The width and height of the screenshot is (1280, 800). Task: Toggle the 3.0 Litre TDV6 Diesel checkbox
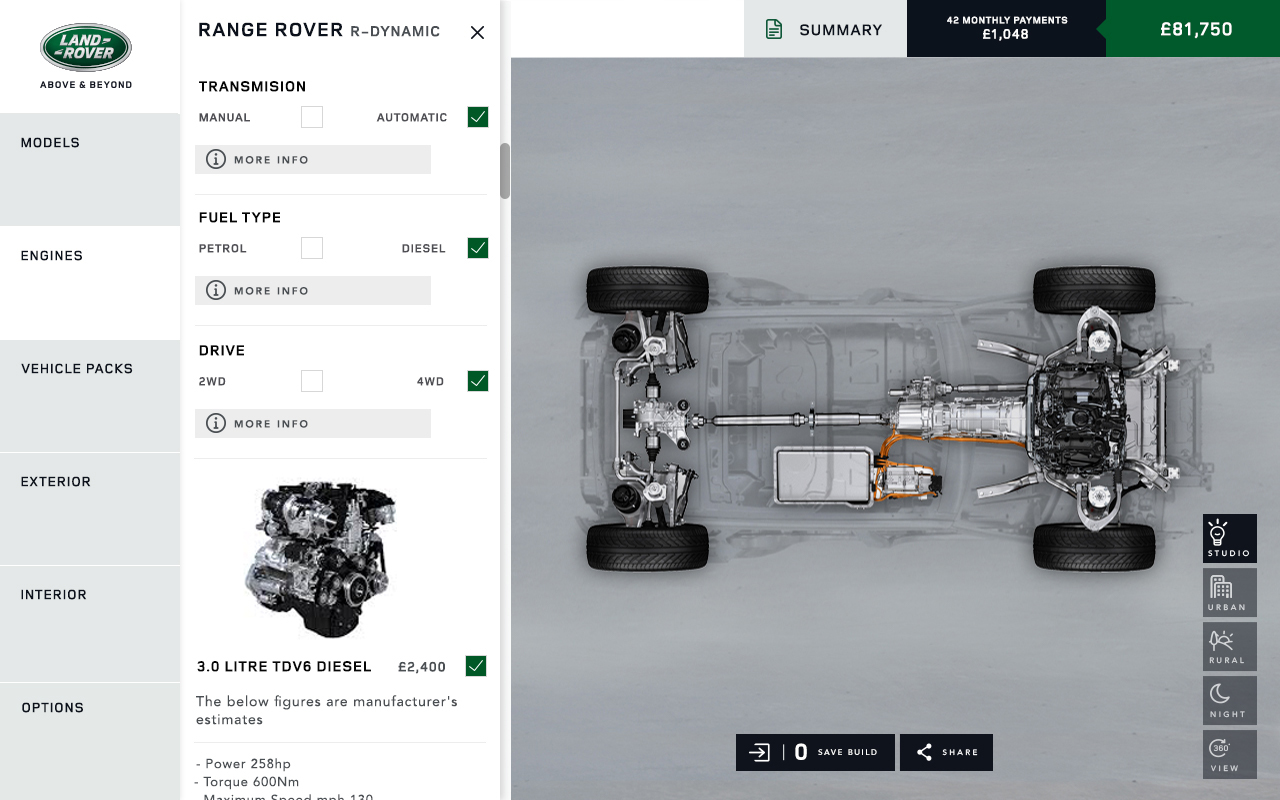476,666
